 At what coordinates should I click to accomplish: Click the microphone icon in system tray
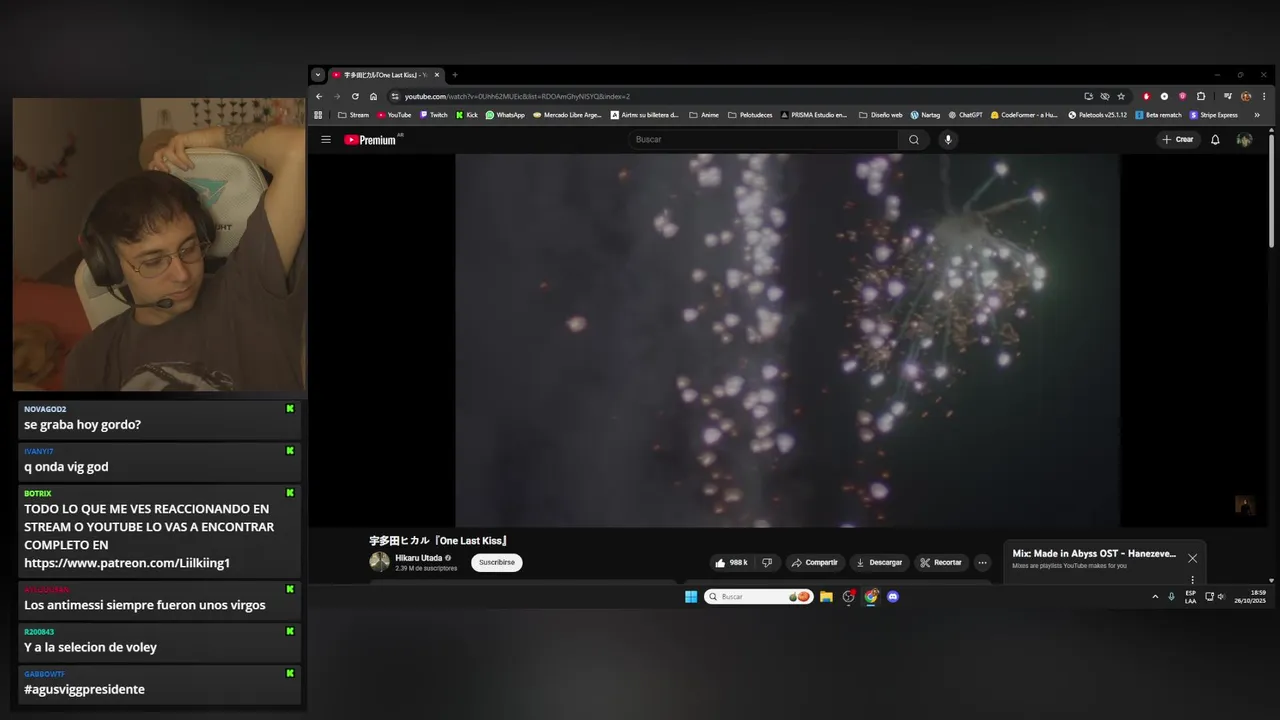(1171, 597)
